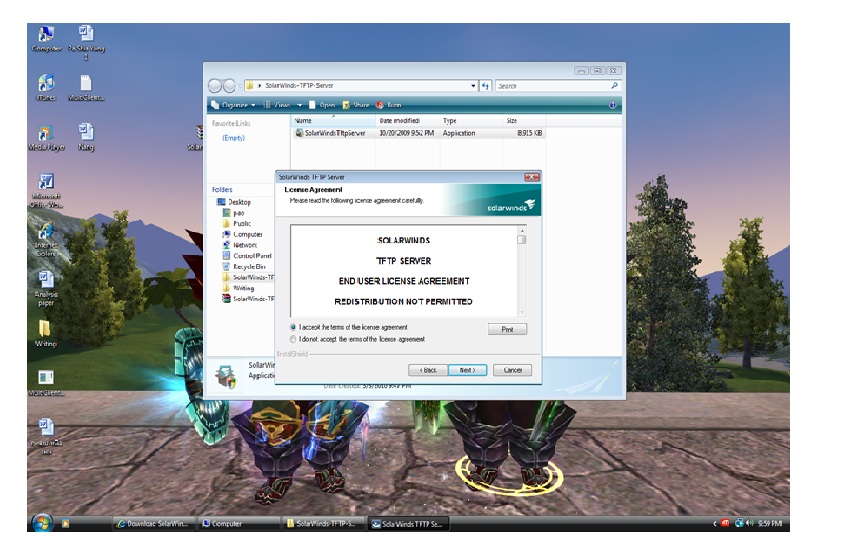The height and width of the screenshot is (556, 842).
Task: Click the Burn toolbar button
Action: tap(389, 105)
